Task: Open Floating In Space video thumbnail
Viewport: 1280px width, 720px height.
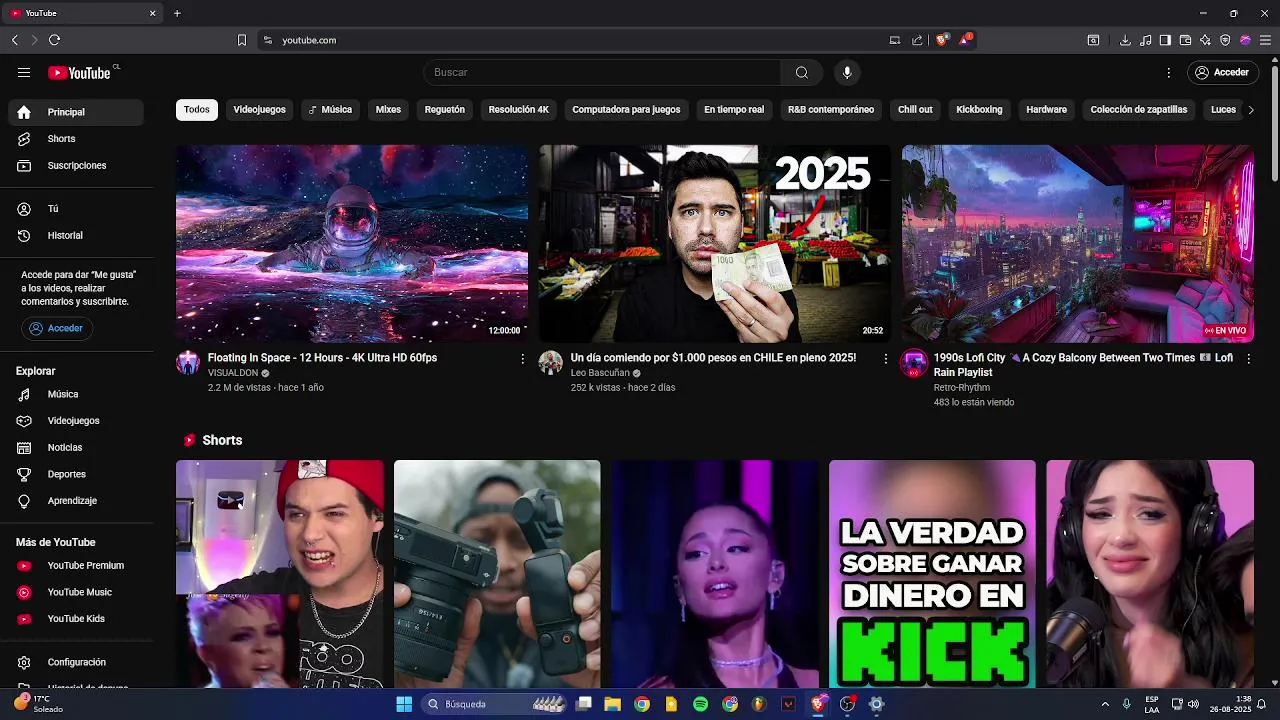Action: (352, 244)
